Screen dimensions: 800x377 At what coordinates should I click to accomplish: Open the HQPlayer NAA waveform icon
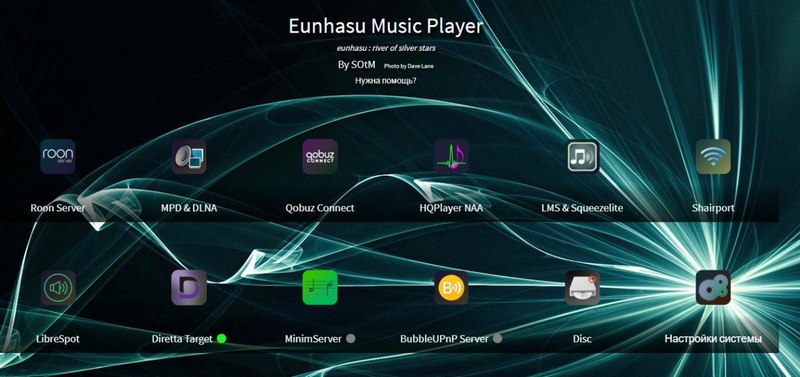pyautogui.click(x=451, y=157)
